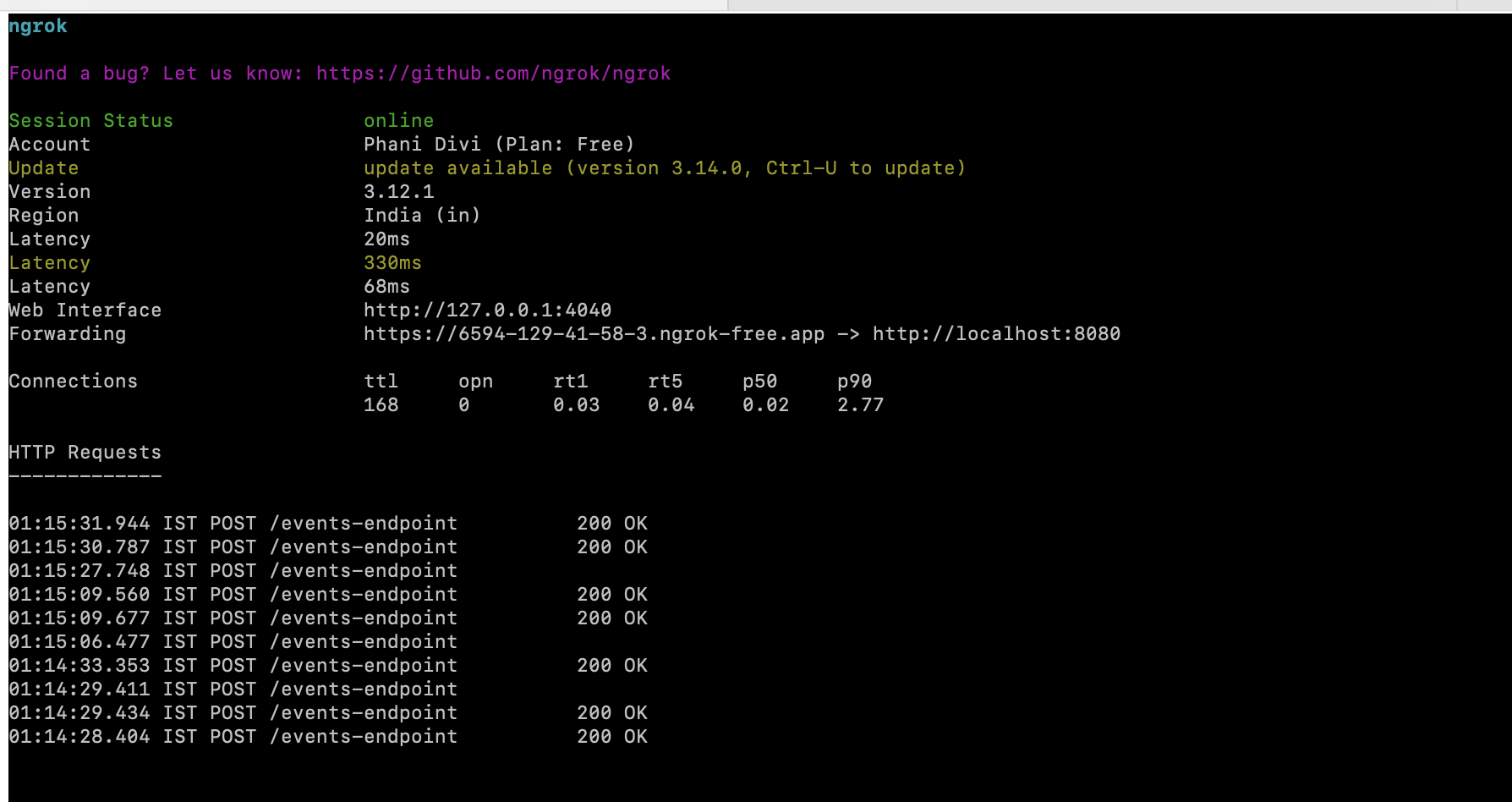Screen dimensions: 1512x802
Task: Select the request row at 01:15:09.677
Action: point(328,618)
